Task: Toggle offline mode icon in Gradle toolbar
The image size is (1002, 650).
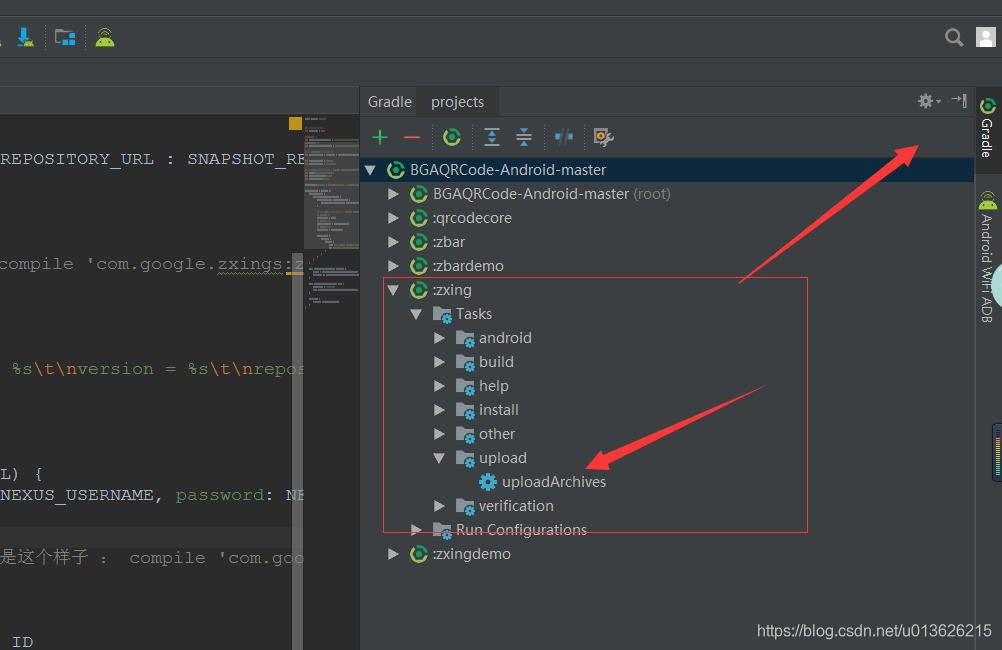Action: [564, 137]
